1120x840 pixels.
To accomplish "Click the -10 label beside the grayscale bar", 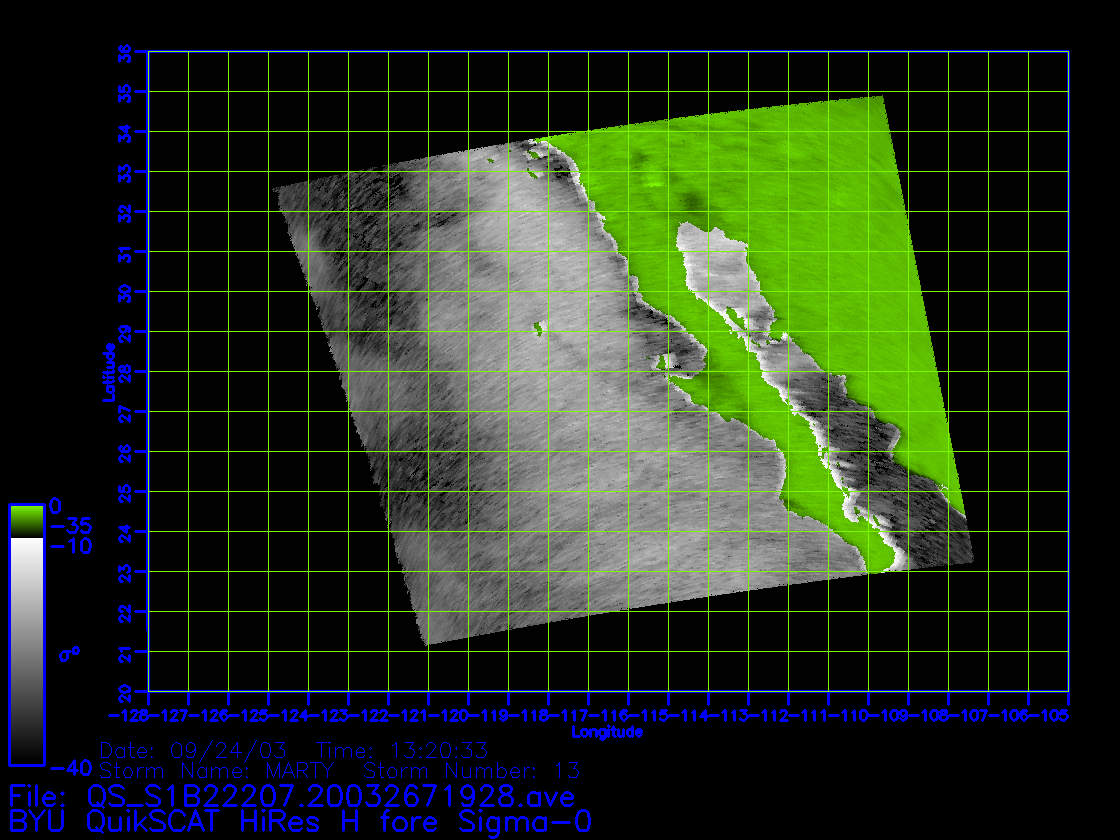I will (71, 547).
